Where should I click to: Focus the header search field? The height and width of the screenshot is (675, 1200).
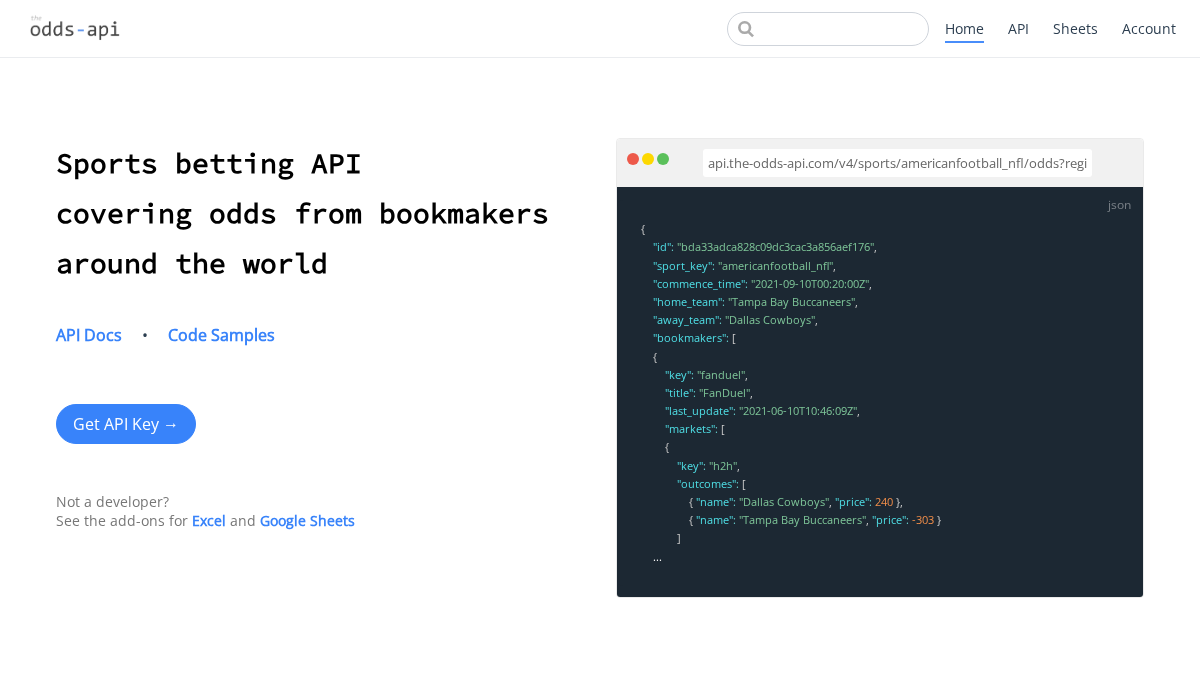point(828,29)
